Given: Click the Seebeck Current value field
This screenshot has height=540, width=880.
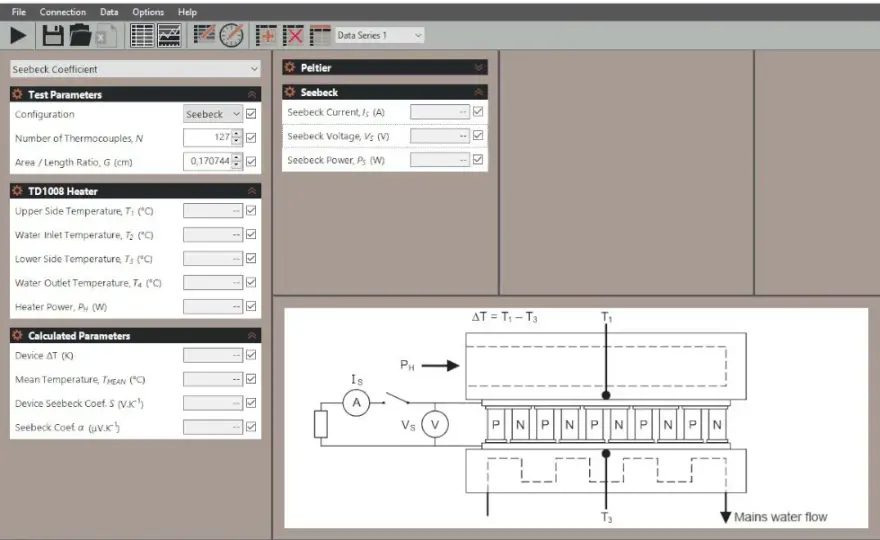Looking at the screenshot, I should (439, 111).
